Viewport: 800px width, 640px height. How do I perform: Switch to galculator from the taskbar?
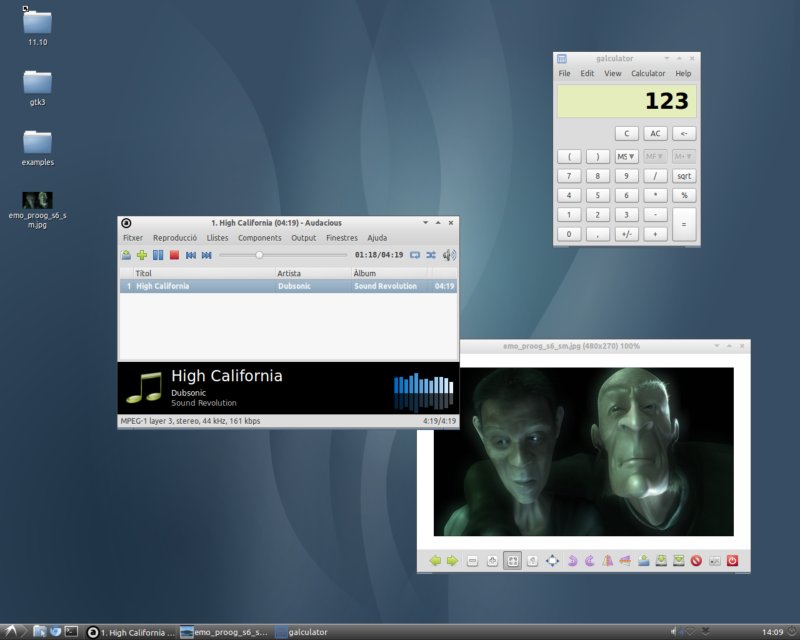coord(302,632)
